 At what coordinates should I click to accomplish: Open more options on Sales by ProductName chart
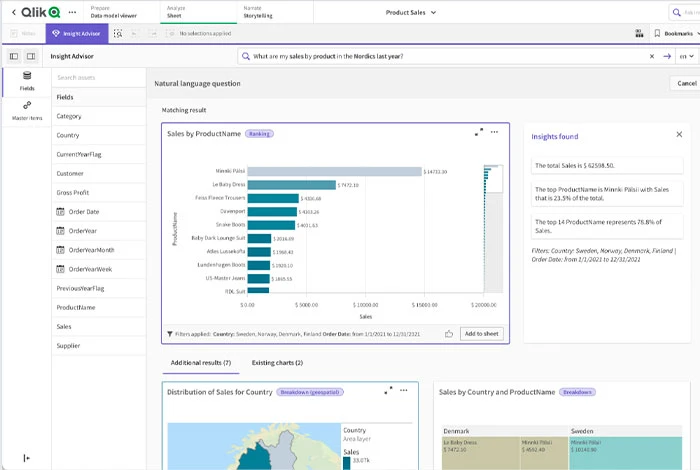point(496,132)
